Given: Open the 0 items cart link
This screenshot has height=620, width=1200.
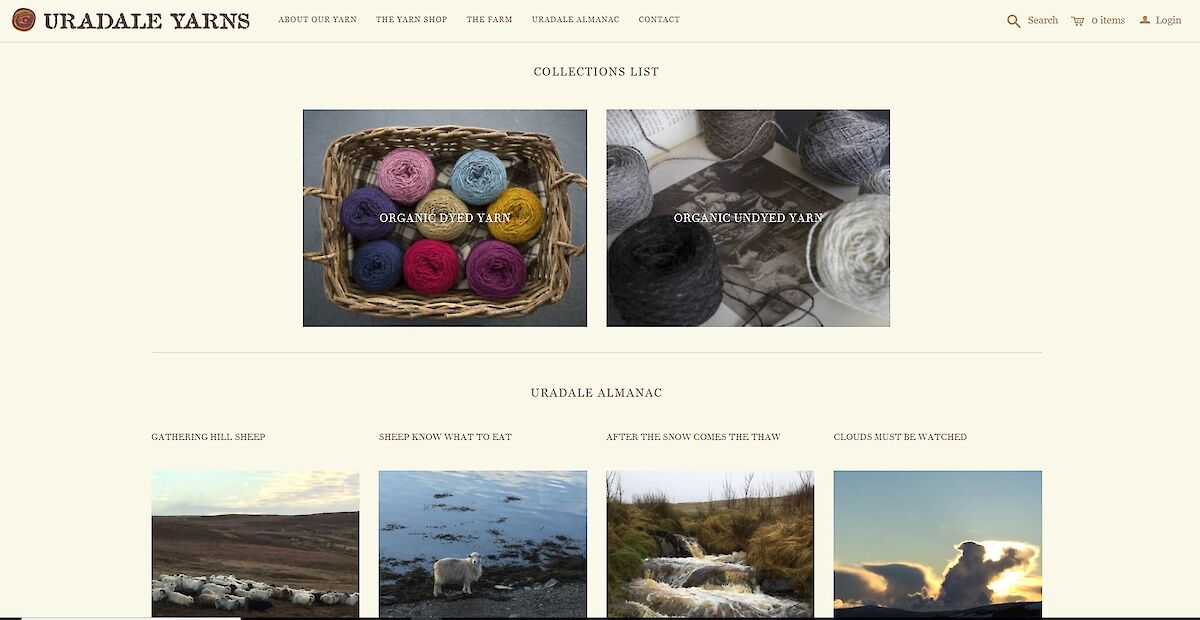Looking at the screenshot, I should click(x=1108, y=20).
